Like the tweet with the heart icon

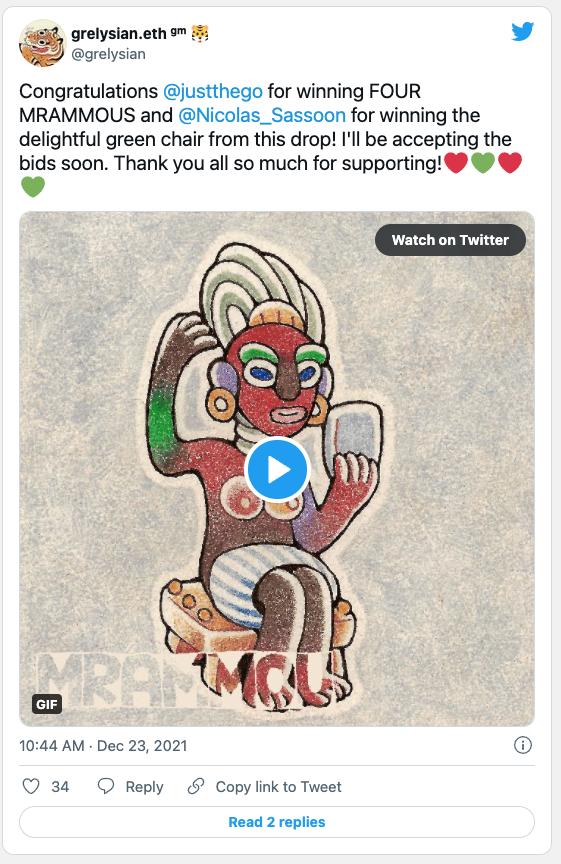click(x=31, y=786)
